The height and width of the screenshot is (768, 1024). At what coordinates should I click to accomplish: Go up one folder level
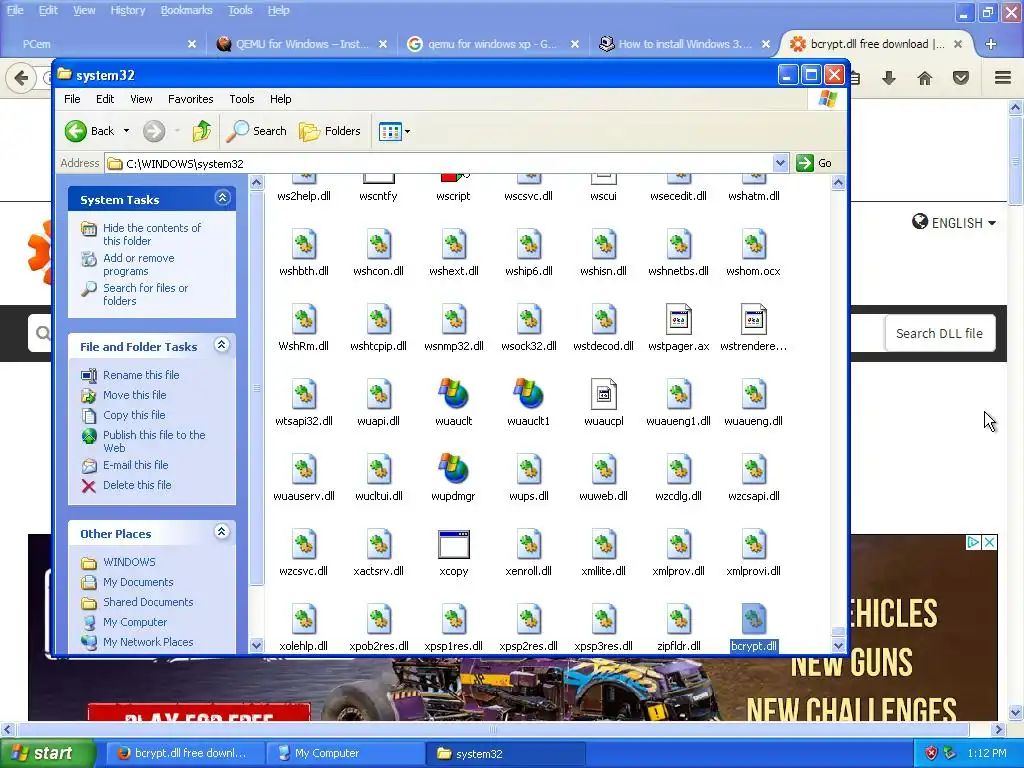(x=202, y=131)
